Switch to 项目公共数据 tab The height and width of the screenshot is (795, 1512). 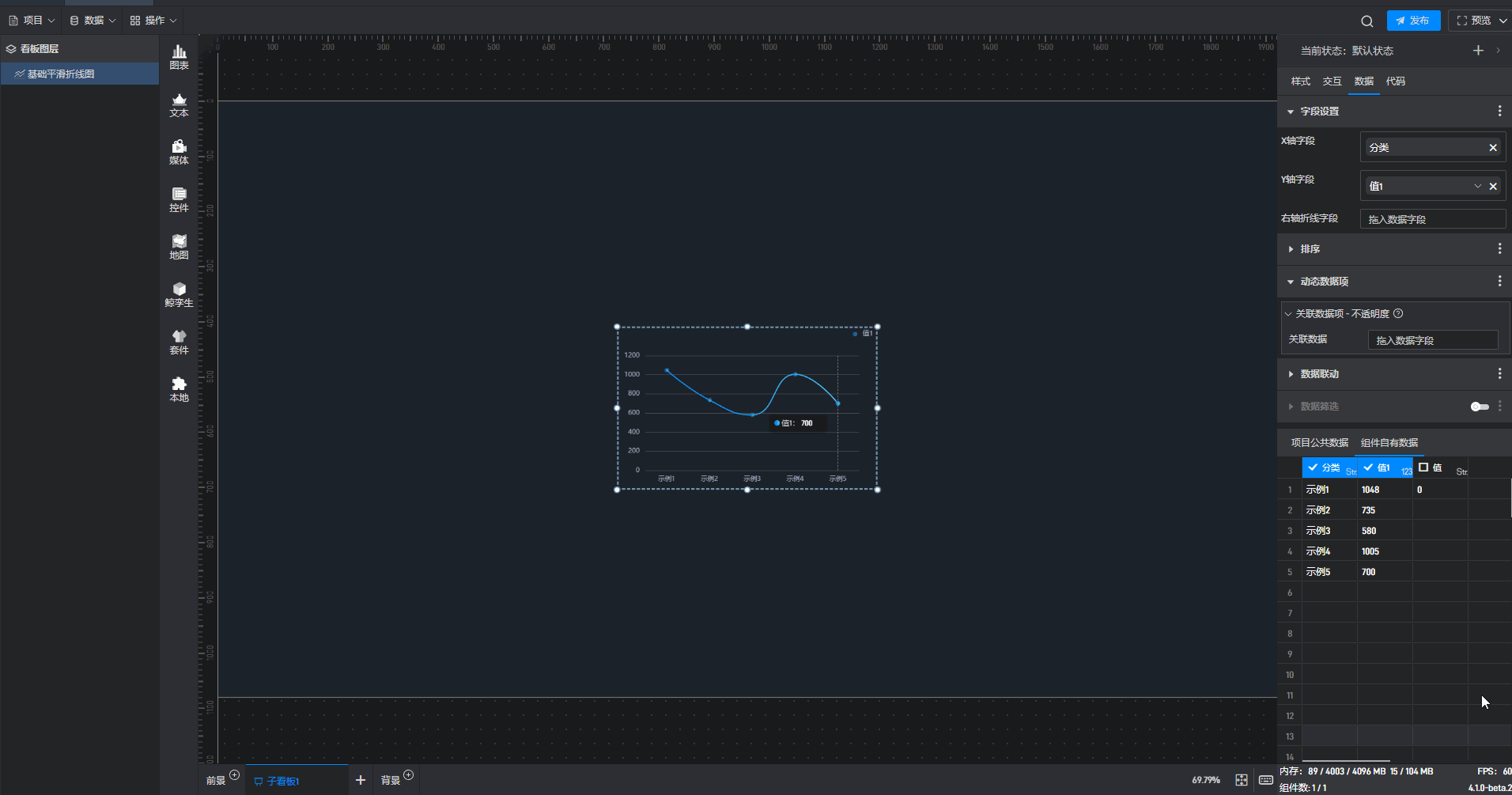point(1320,443)
